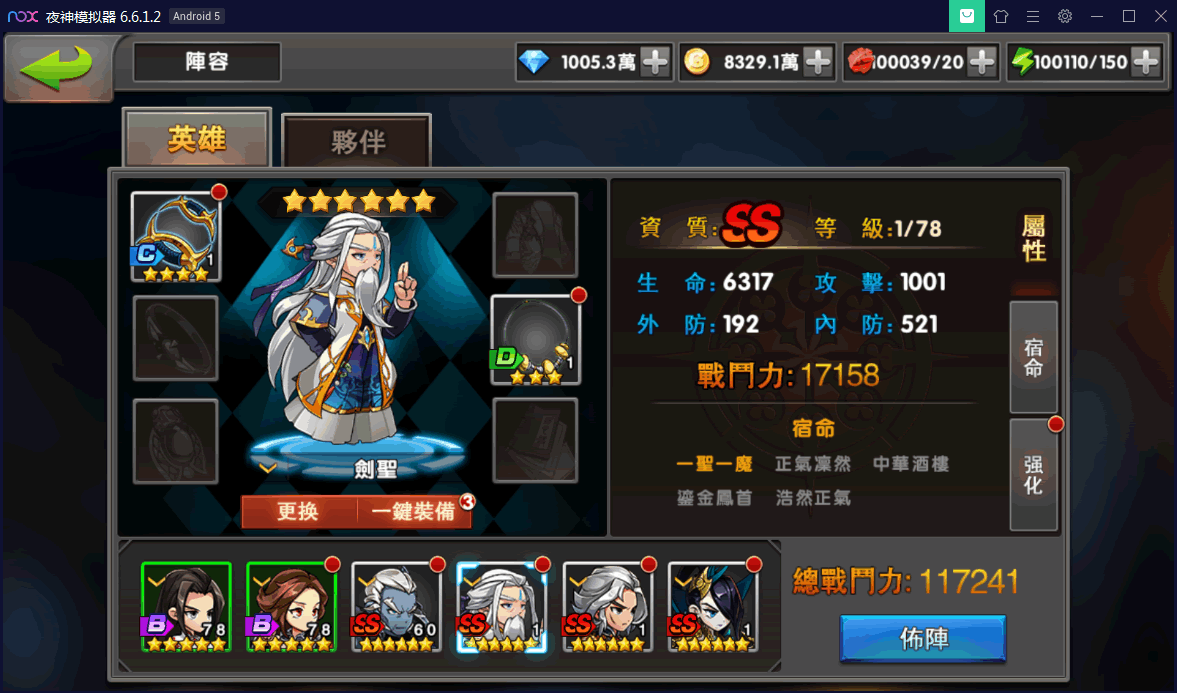
Task: Add energy via lightning plus icon
Action: coord(1145,62)
